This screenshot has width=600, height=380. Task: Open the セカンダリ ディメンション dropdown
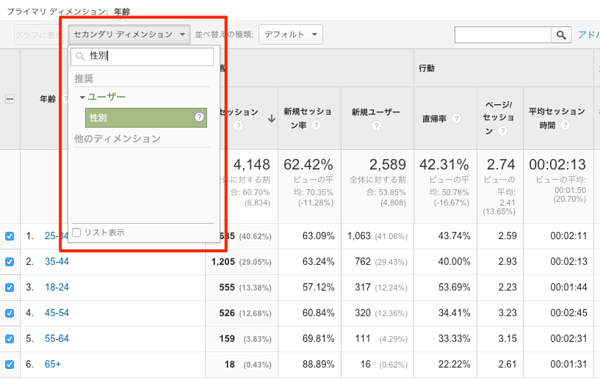[x=129, y=34]
